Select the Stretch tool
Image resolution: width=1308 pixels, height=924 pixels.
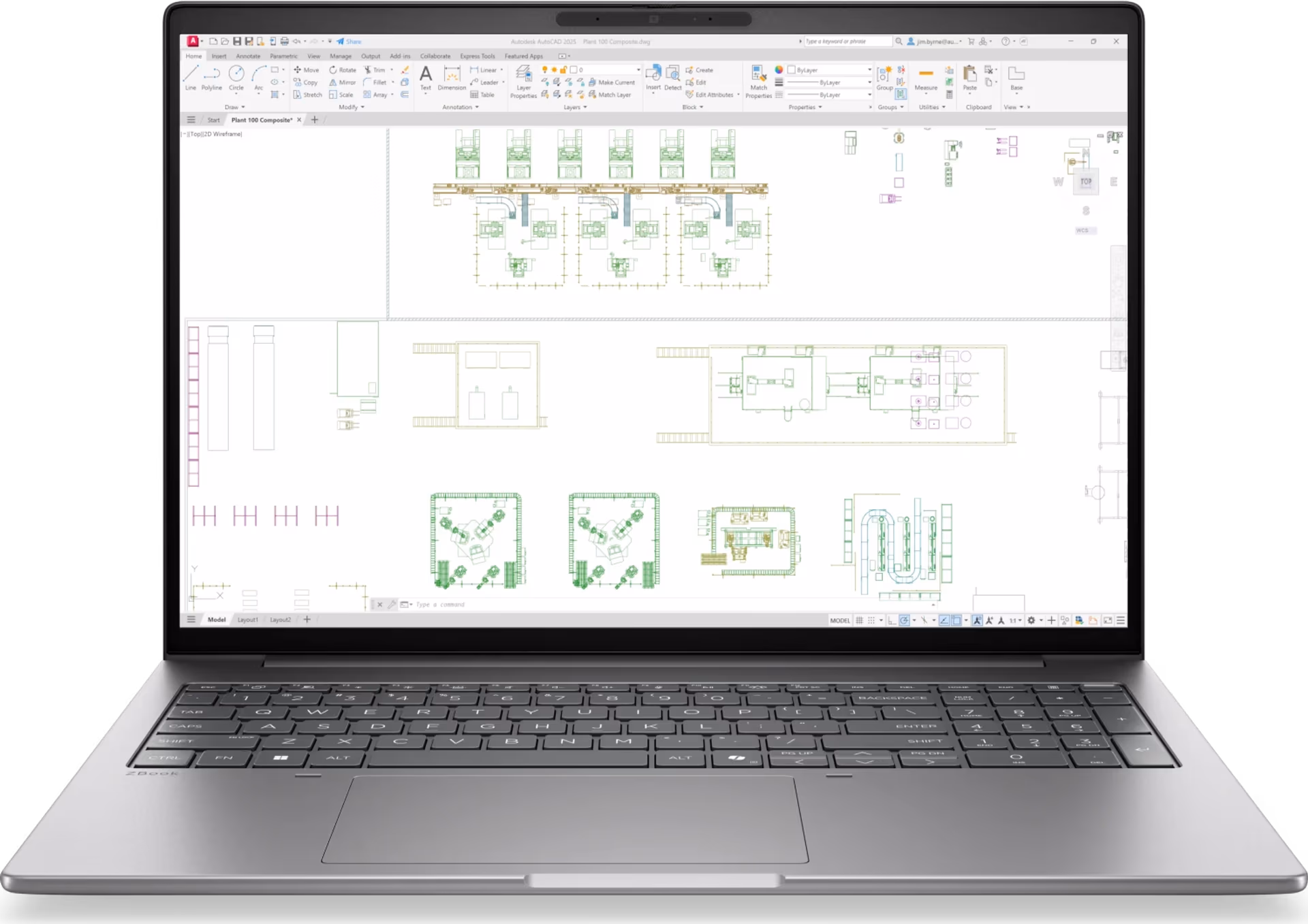307,95
